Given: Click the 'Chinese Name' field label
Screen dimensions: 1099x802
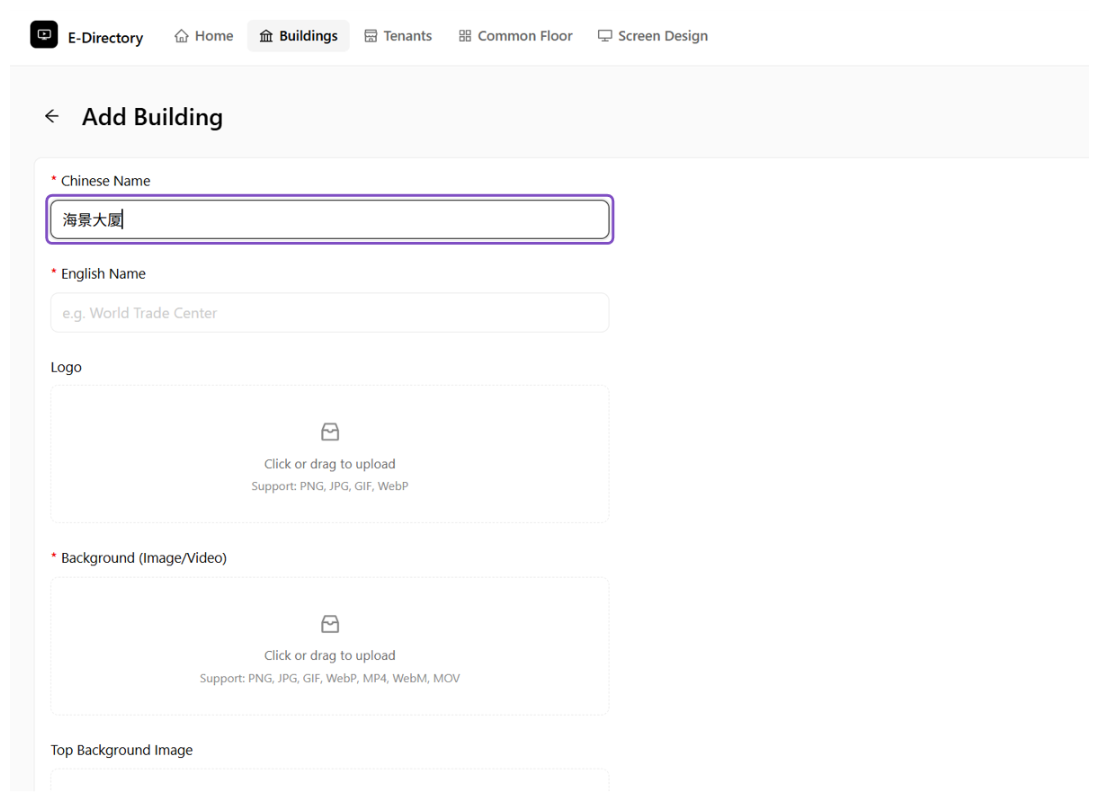Looking at the screenshot, I should coord(106,181).
